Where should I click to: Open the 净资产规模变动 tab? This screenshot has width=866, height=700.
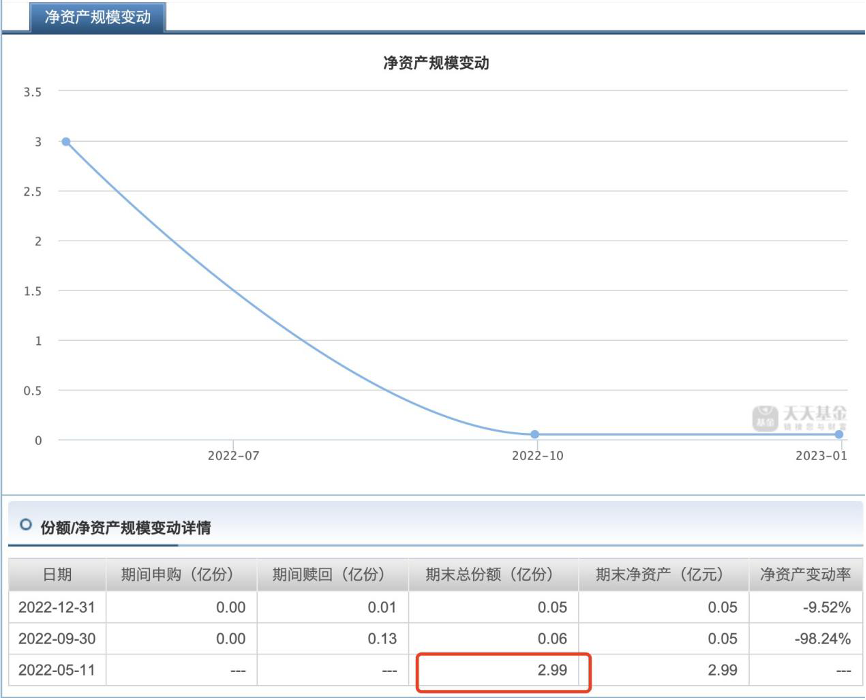(x=97, y=17)
